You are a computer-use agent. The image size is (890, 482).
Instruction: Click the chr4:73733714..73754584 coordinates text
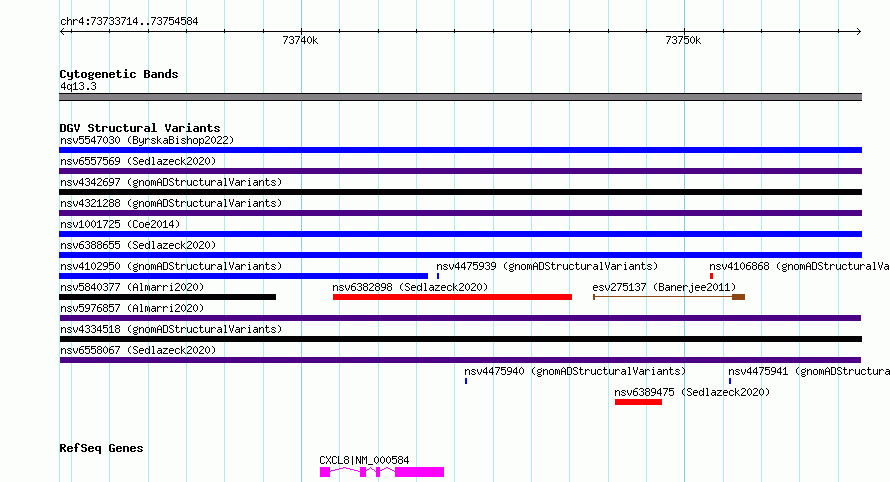coord(129,21)
